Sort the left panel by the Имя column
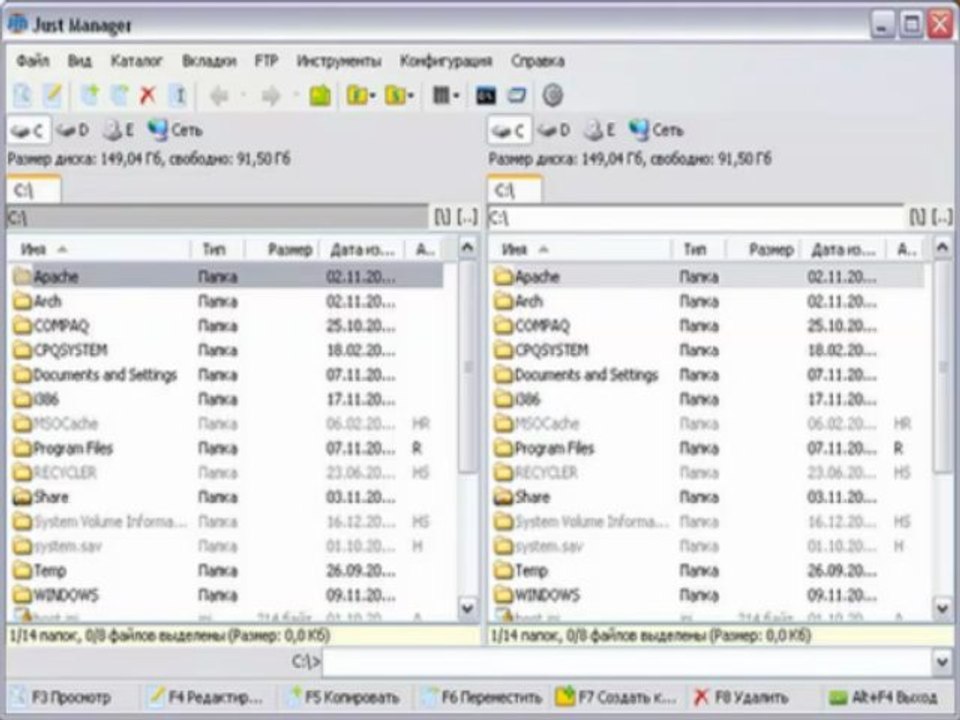The image size is (960, 720). click(x=98, y=249)
